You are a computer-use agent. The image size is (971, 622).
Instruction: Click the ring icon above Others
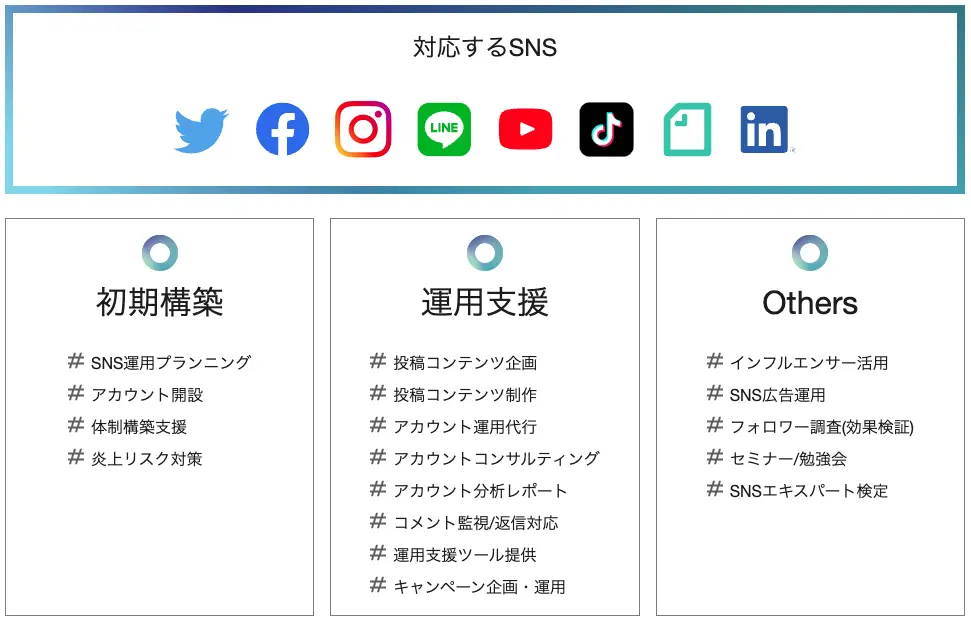pos(810,253)
